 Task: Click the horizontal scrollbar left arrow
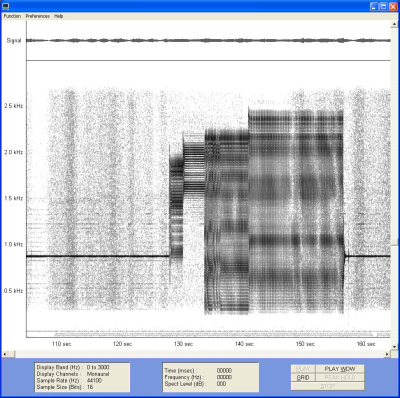tap(5, 354)
